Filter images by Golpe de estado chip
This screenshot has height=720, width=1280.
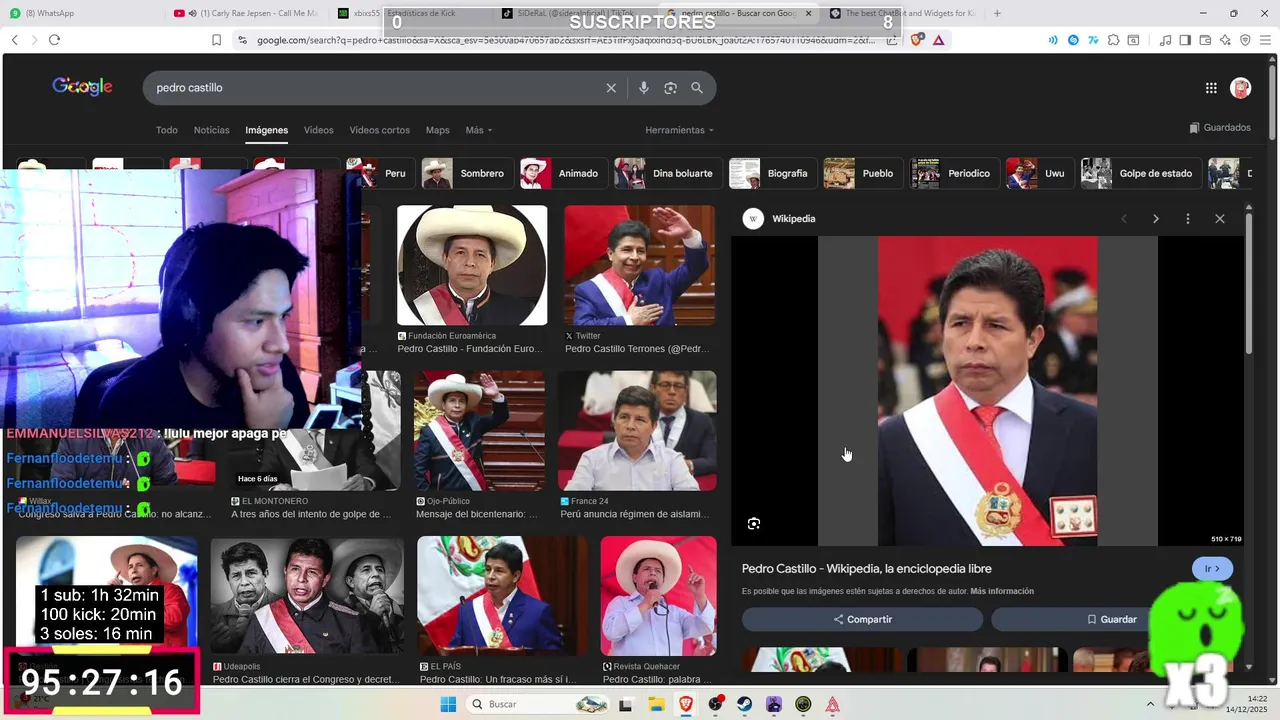pos(1139,173)
